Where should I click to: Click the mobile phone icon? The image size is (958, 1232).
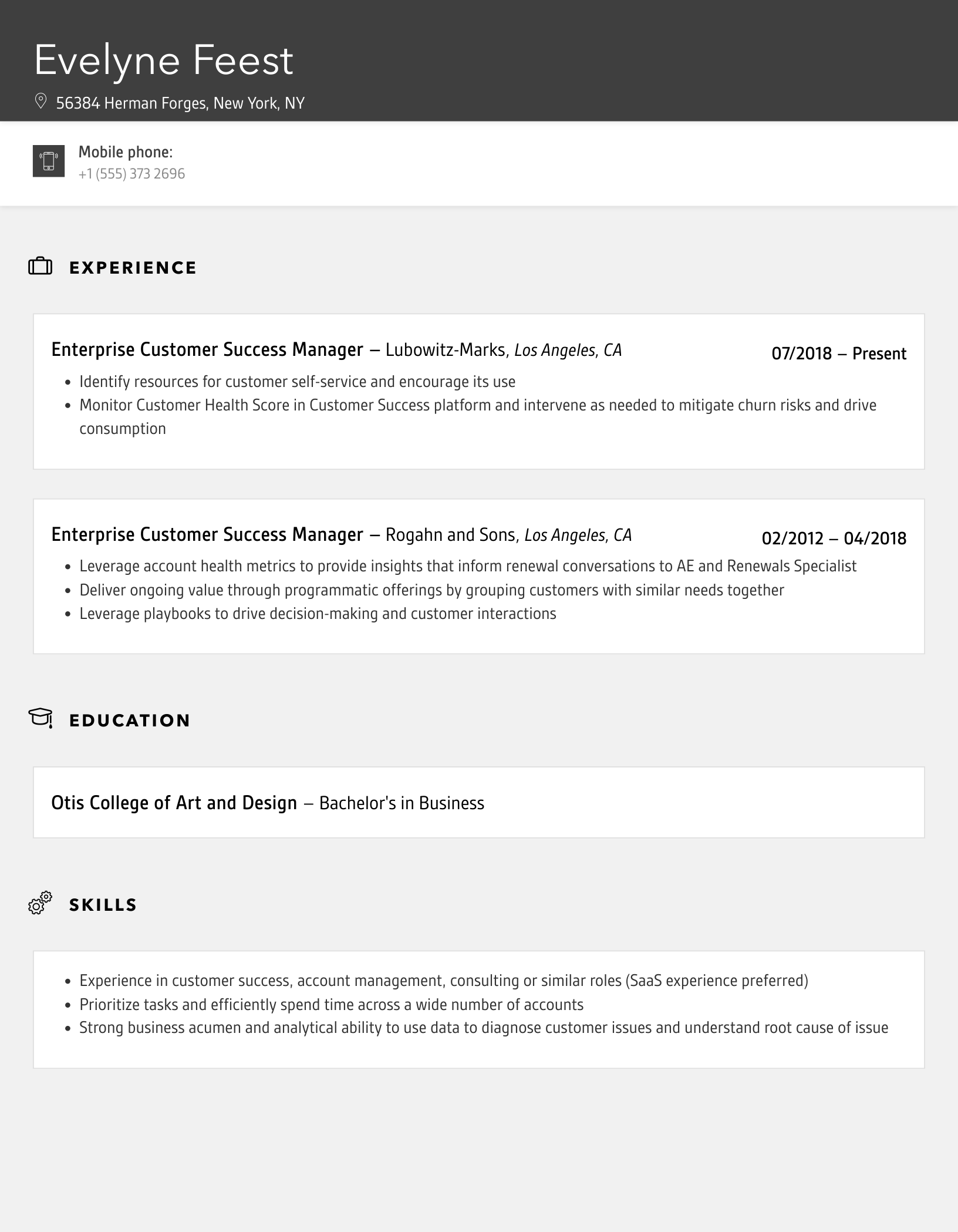click(49, 161)
